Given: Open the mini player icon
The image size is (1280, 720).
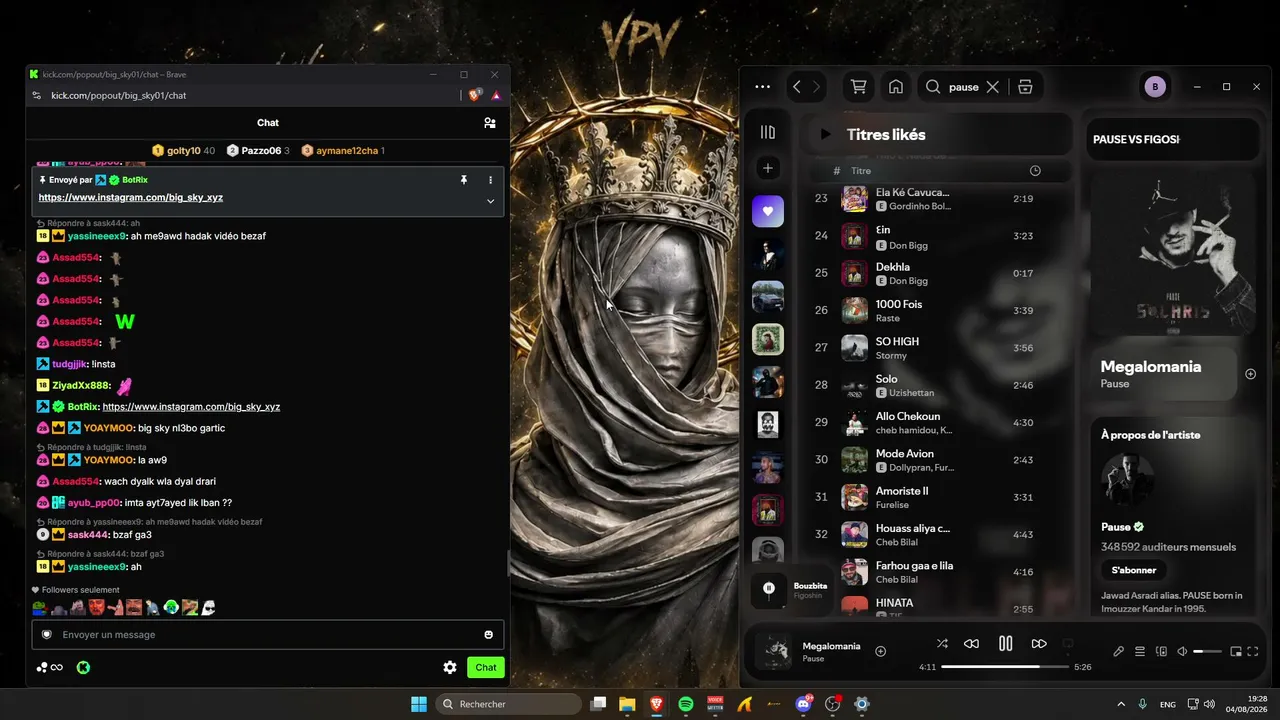Looking at the screenshot, I should (1236, 651).
